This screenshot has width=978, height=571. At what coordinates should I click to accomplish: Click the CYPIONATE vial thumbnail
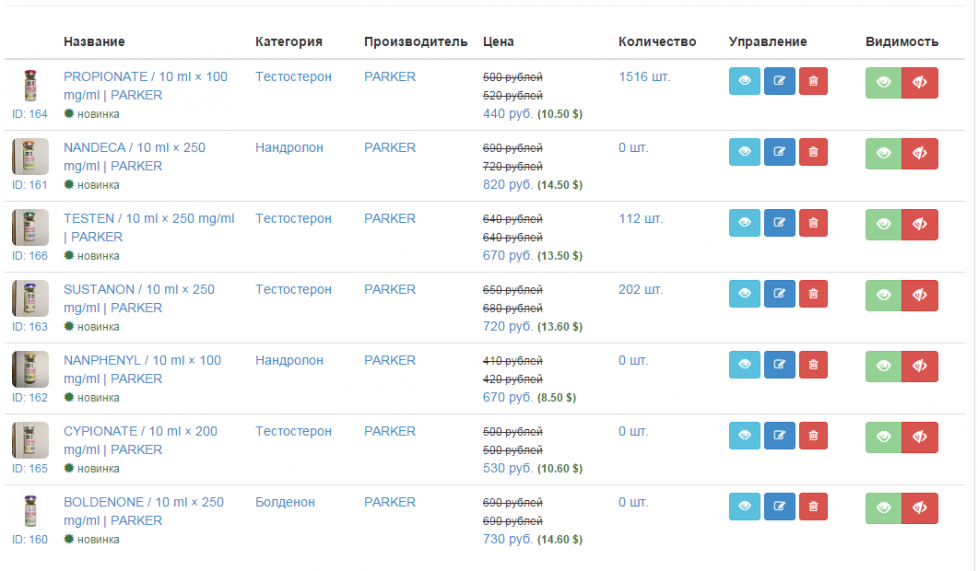[29, 440]
